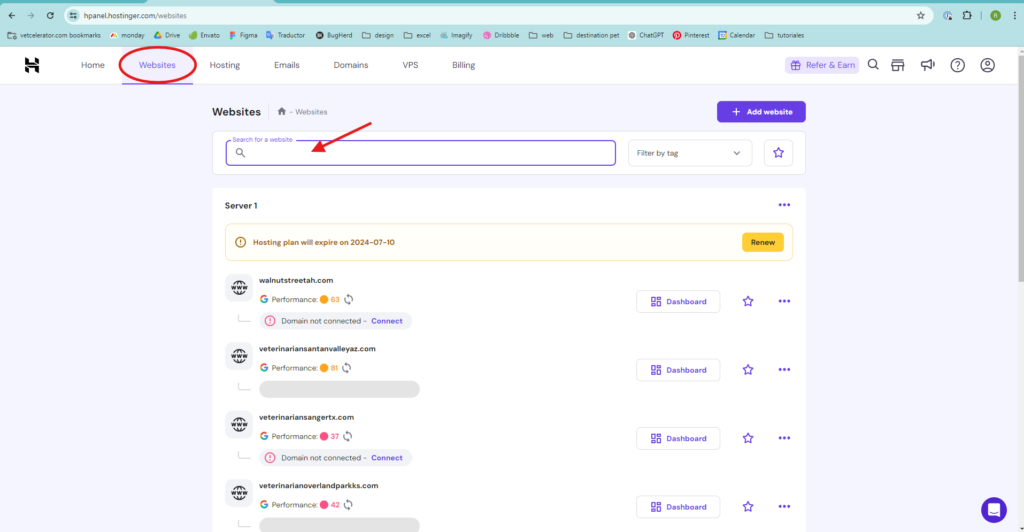Screen dimensions: 1024x532
Task: Open the search magnifier in top navigation
Action: pyautogui.click(x=873, y=65)
